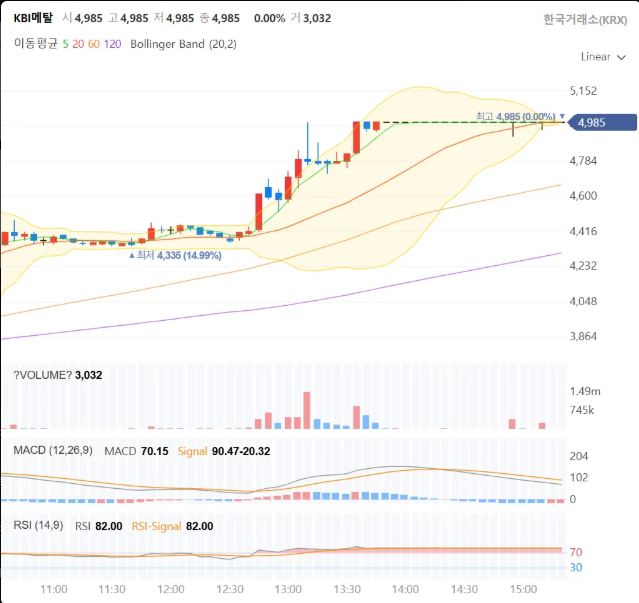Click the 4,048 price axis label

tap(583, 302)
